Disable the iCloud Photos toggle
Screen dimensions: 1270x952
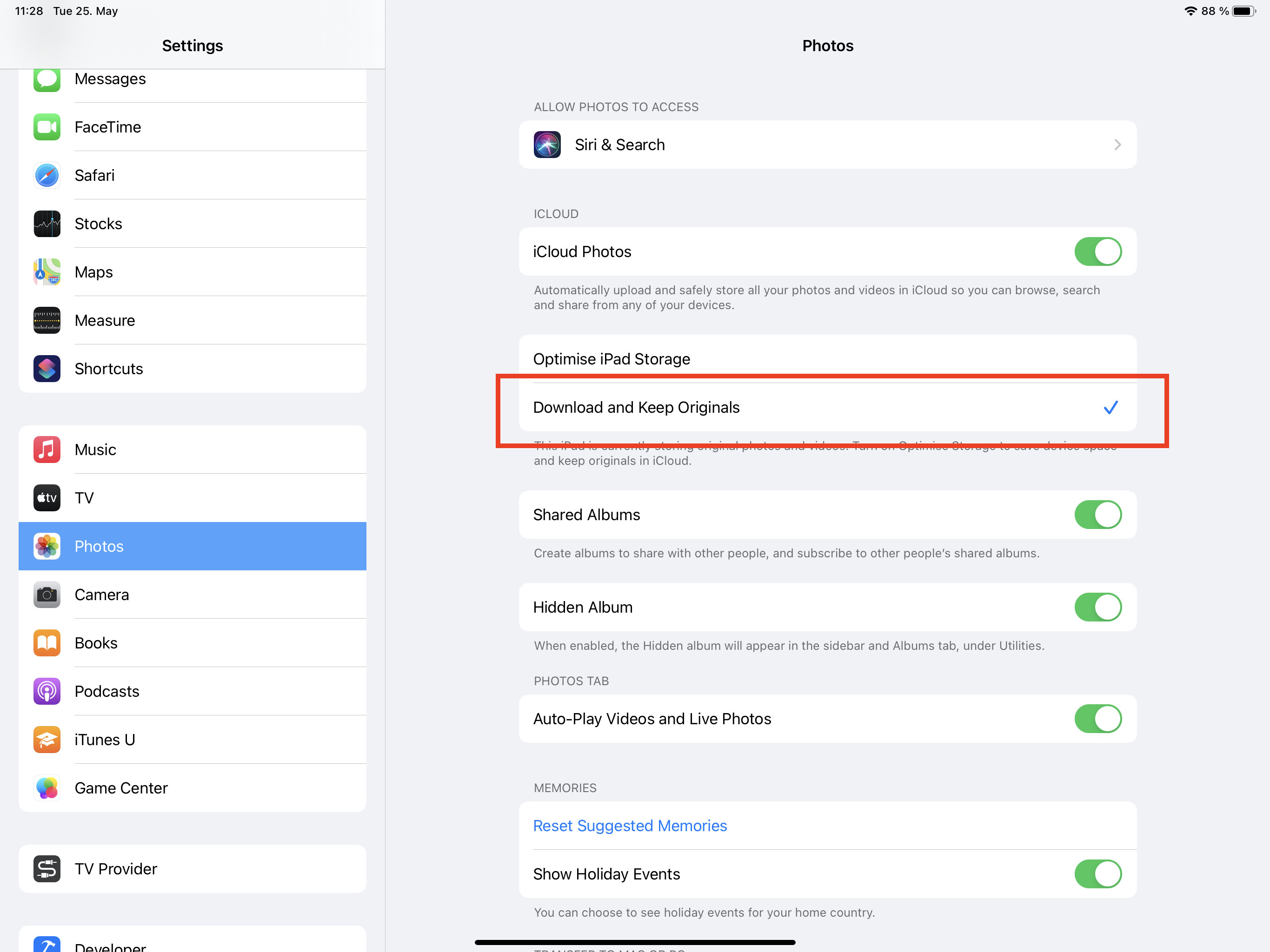click(x=1097, y=252)
